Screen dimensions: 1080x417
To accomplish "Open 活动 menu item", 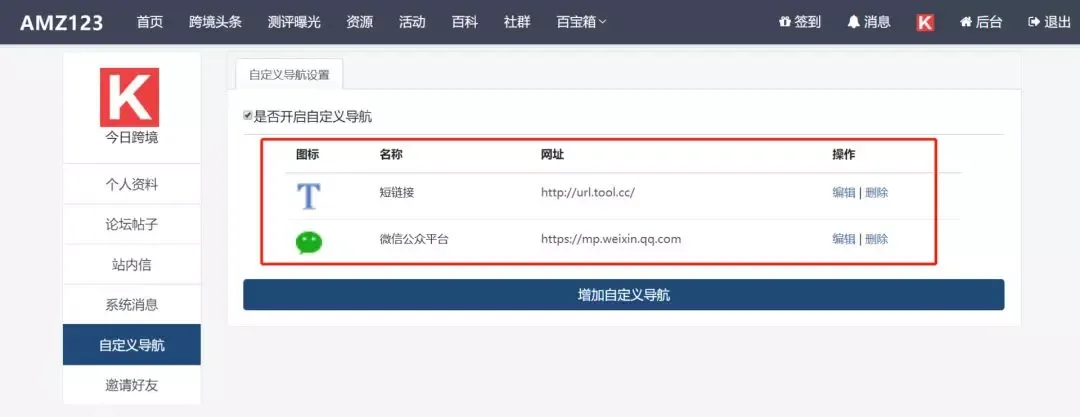I will click(x=412, y=22).
